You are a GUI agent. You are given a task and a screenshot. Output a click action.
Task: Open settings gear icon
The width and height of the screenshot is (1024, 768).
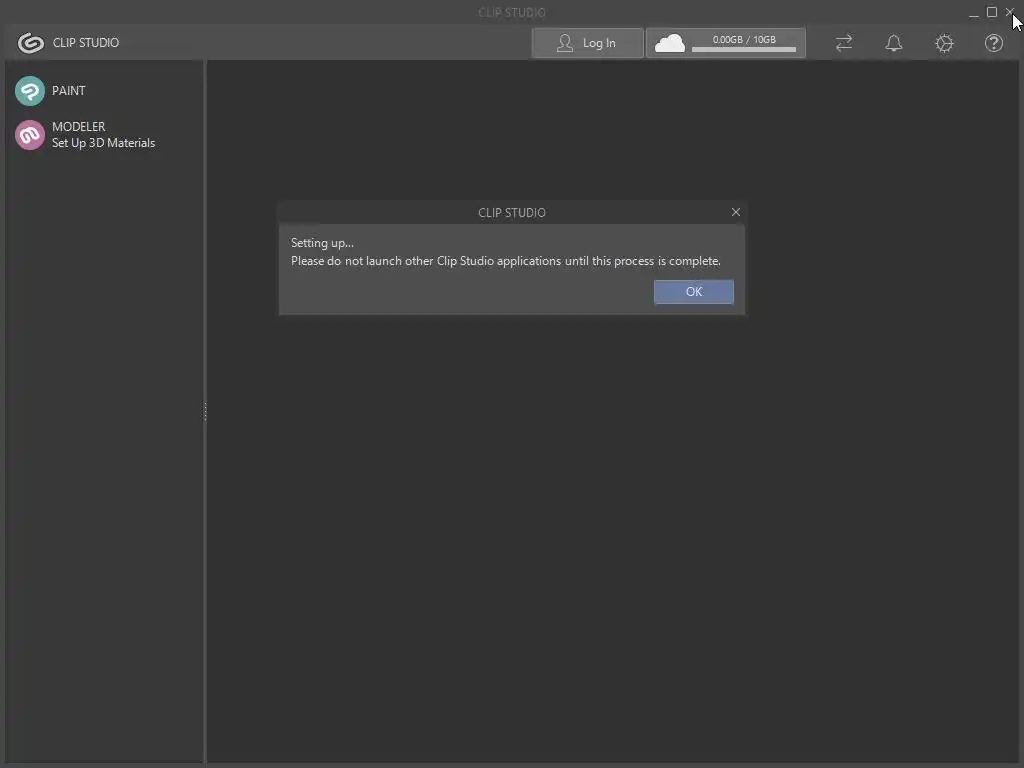click(944, 43)
